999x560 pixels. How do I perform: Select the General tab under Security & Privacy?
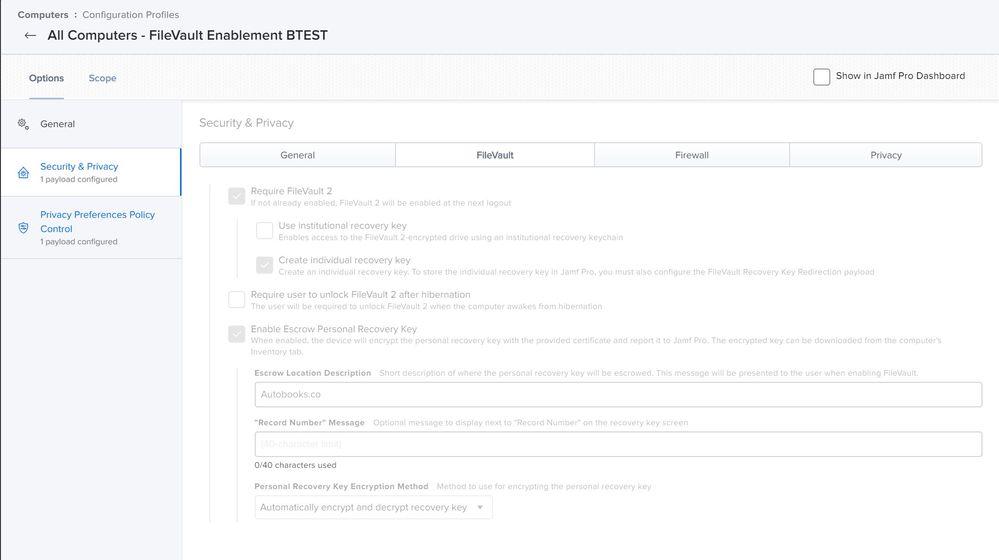[298, 155]
